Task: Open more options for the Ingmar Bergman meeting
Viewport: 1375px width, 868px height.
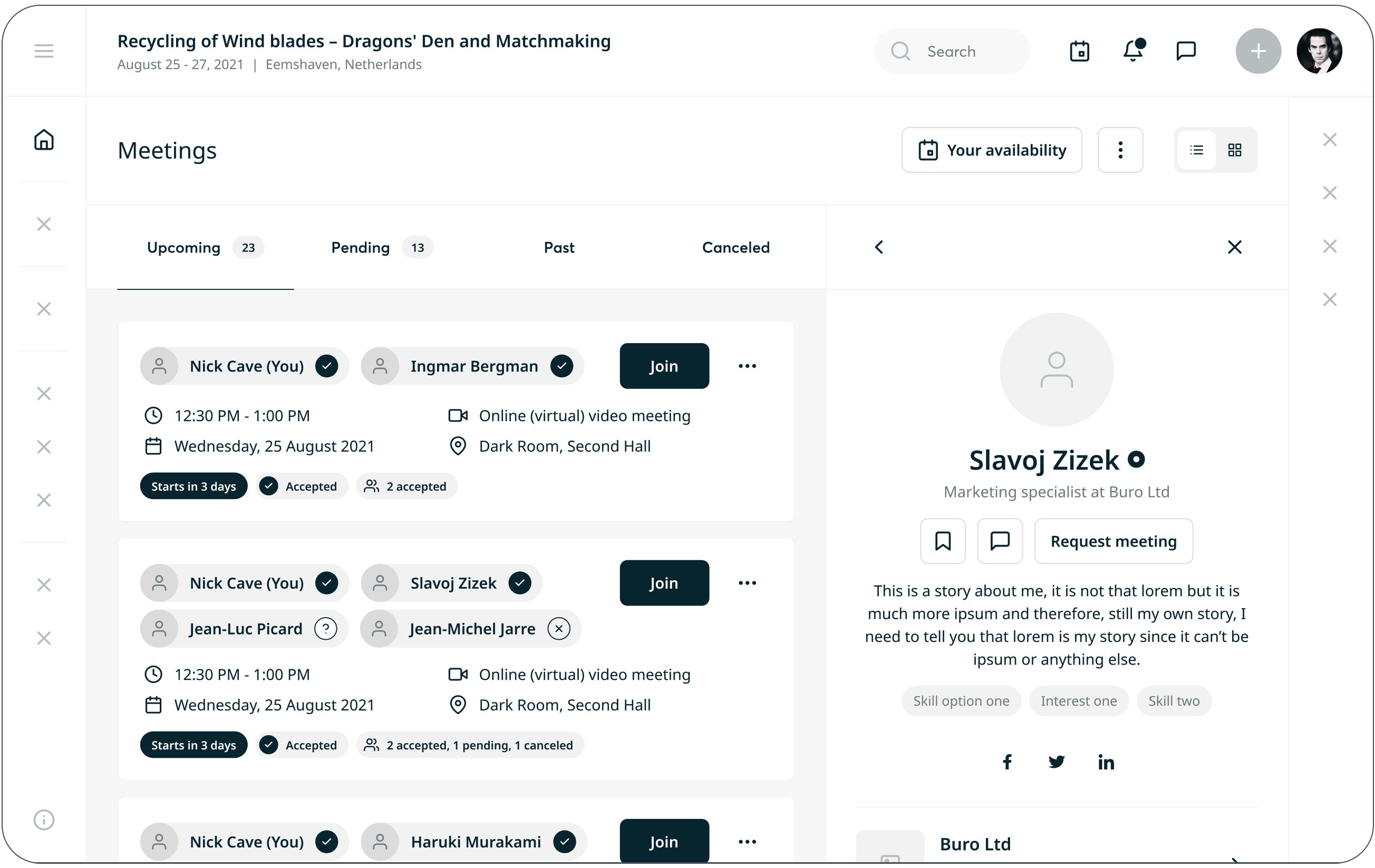Action: point(747,366)
